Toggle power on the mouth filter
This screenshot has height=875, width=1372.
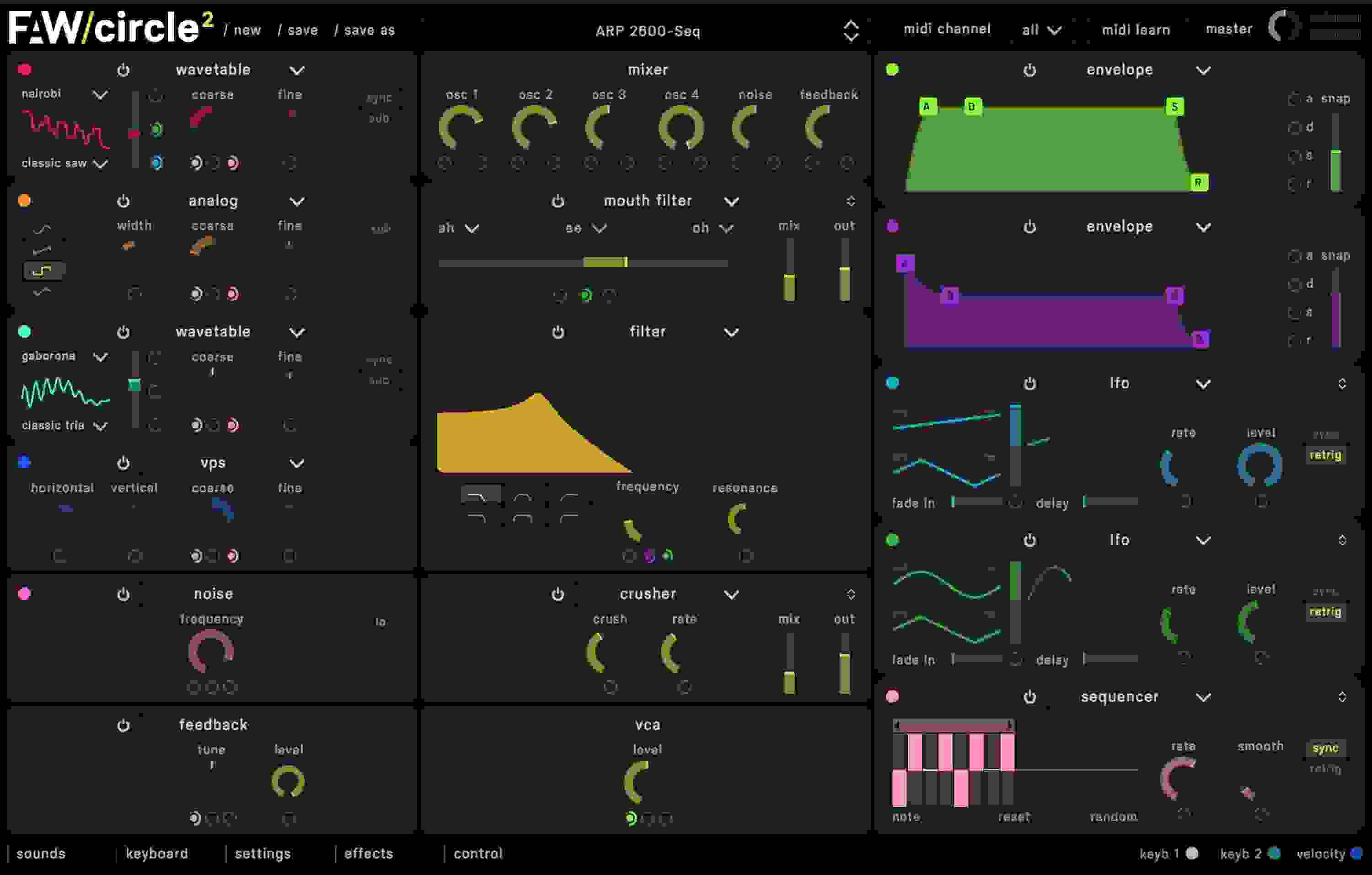[x=557, y=201]
